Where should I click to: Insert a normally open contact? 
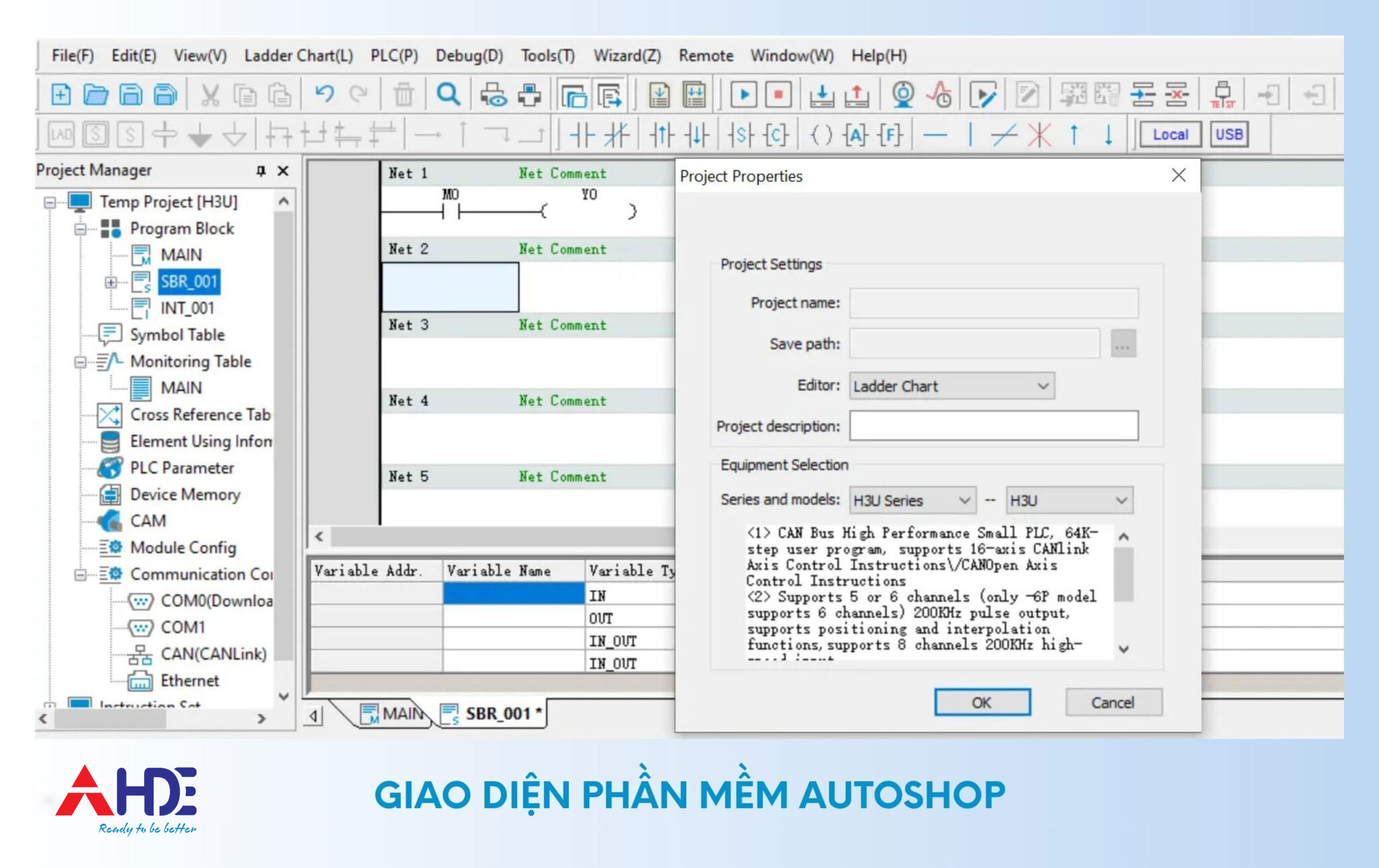click(582, 135)
